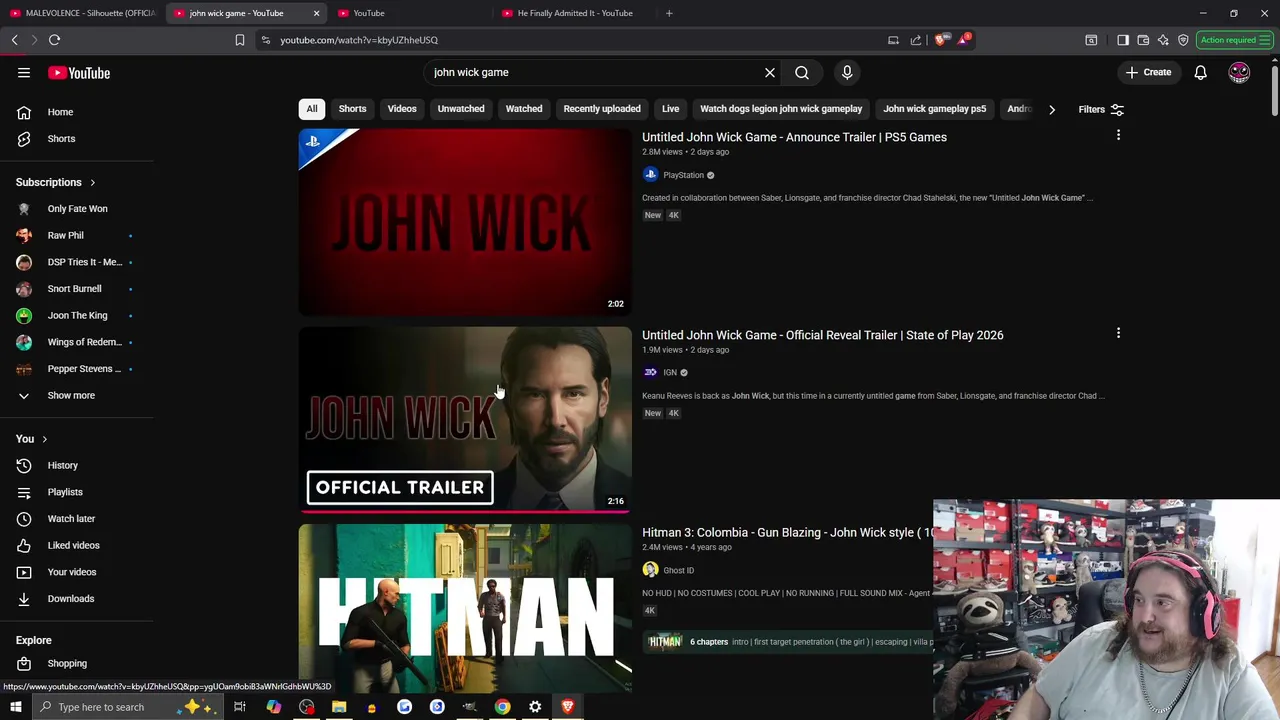Open Hitman 3 Colombia Gun Blazing title
This screenshot has height=720, width=1280.
[x=787, y=533]
